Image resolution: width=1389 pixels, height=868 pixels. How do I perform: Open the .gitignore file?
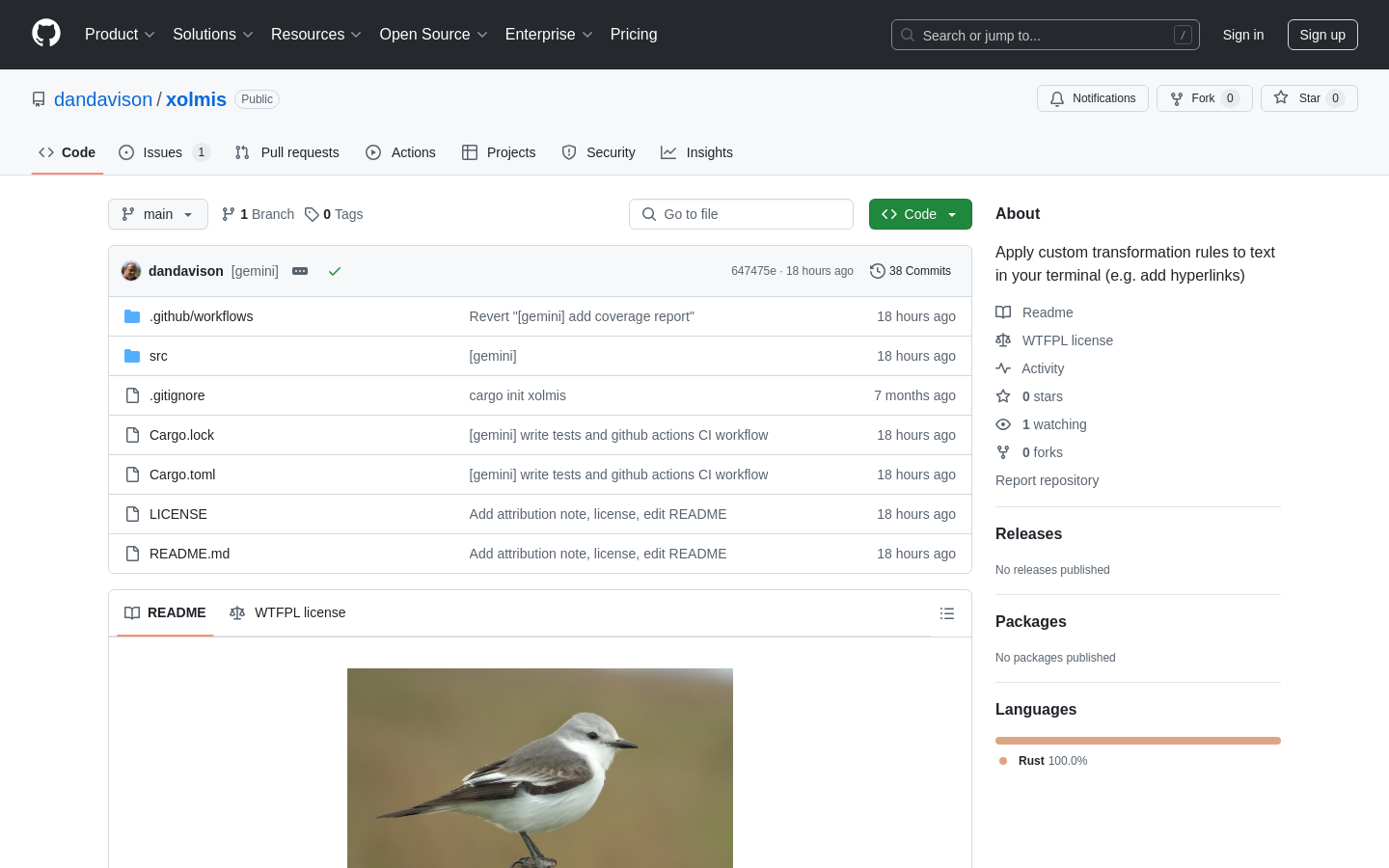(177, 395)
